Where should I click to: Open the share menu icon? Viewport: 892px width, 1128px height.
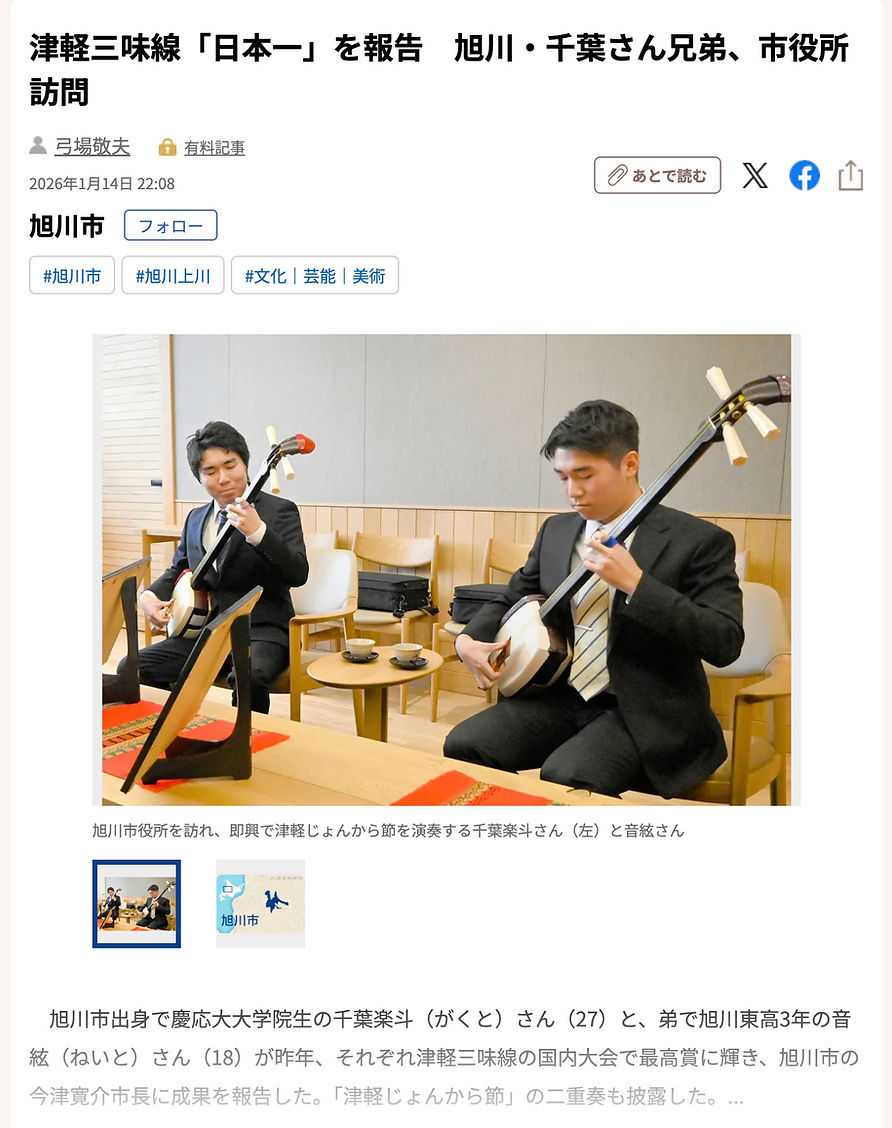click(x=851, y=176)
